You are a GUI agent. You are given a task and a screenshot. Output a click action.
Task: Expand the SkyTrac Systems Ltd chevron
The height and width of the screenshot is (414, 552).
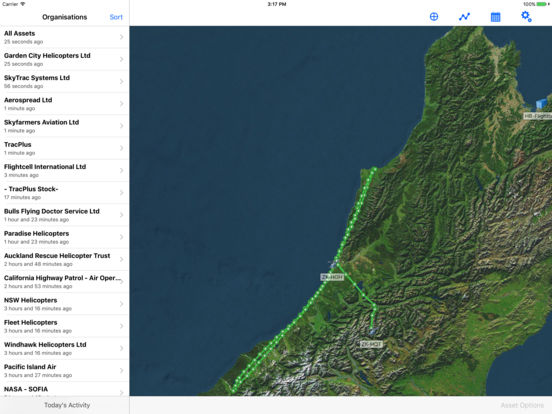coord(121,81)
